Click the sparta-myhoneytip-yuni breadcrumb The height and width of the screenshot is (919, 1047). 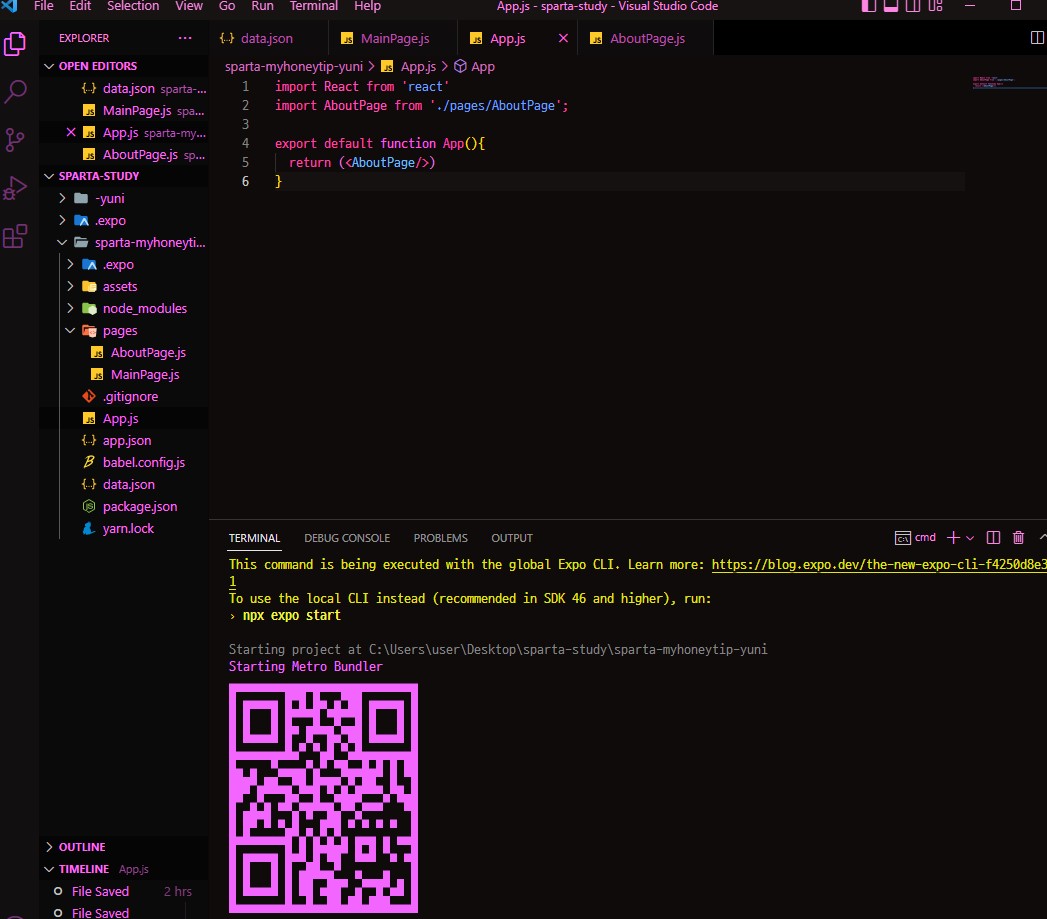(294, 67)
